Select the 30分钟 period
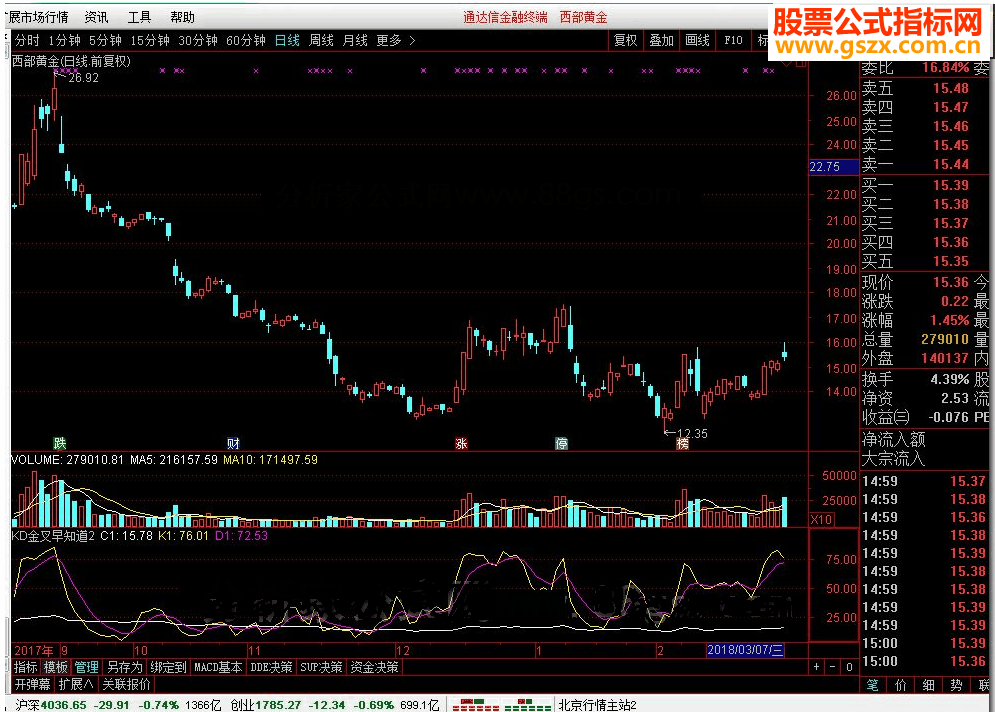The image size is (995, 712). (x=198, y=41)
